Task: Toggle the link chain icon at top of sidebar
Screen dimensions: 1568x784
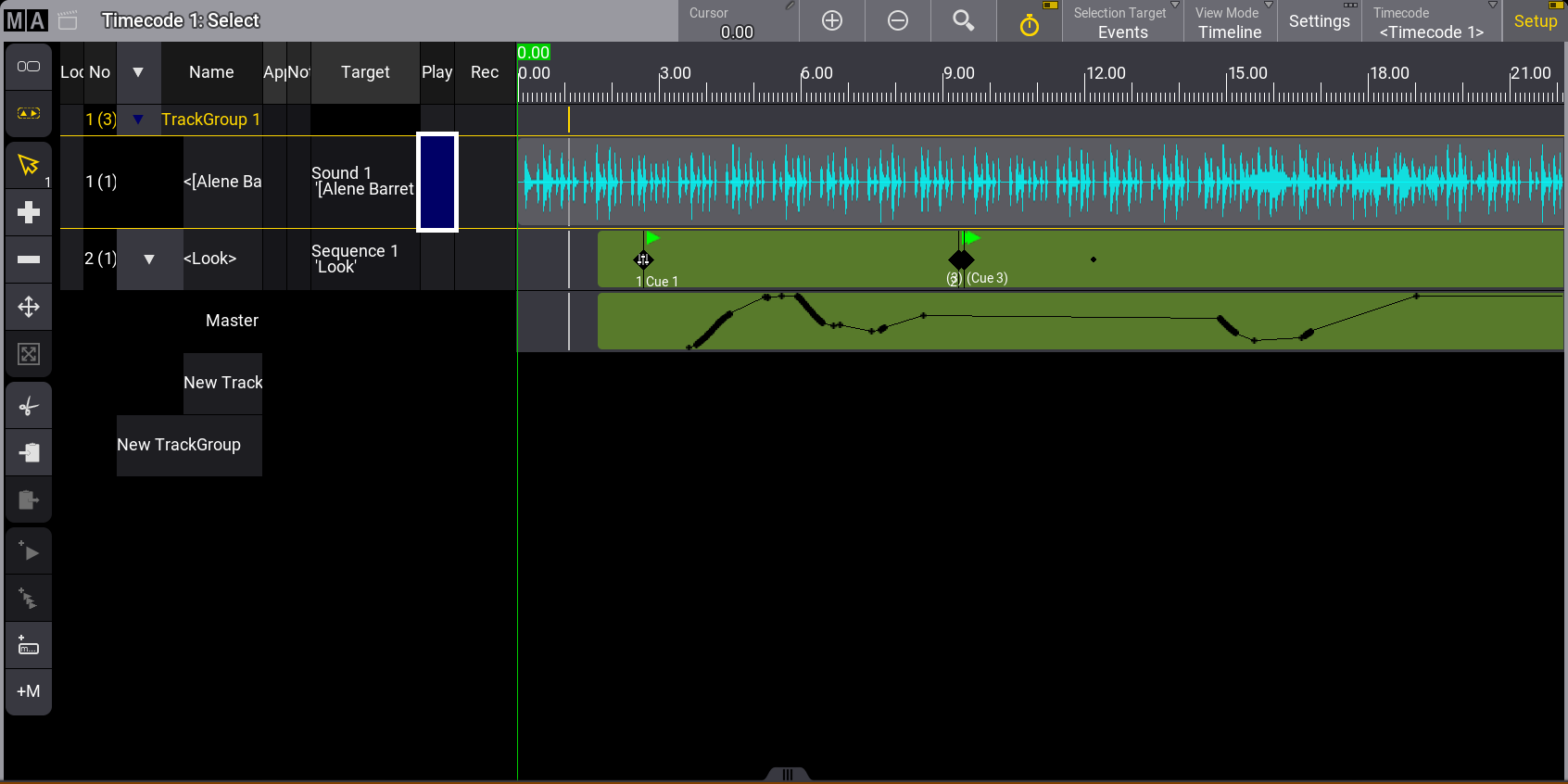Action: 29,66
